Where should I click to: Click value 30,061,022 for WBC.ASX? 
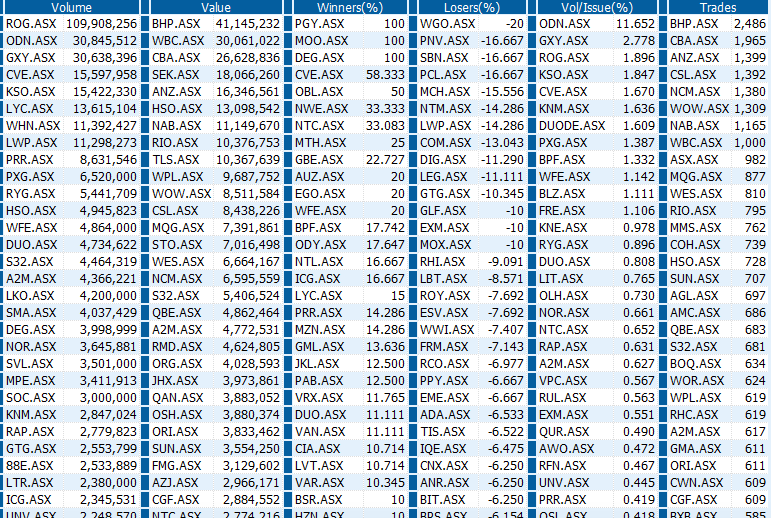pos(248,41)
